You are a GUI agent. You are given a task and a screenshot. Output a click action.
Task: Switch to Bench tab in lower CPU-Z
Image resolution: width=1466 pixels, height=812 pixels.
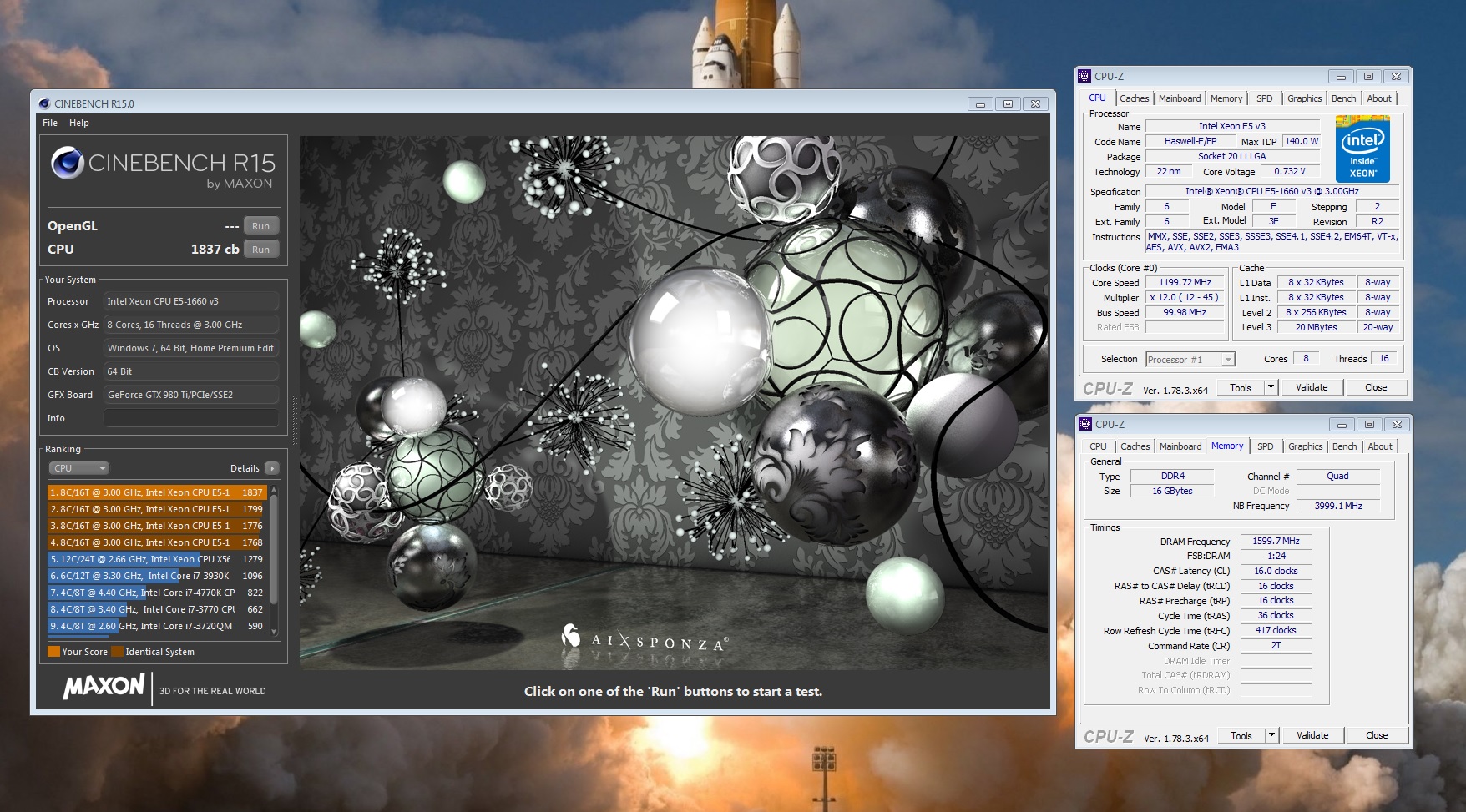(x=1344, y=446)
